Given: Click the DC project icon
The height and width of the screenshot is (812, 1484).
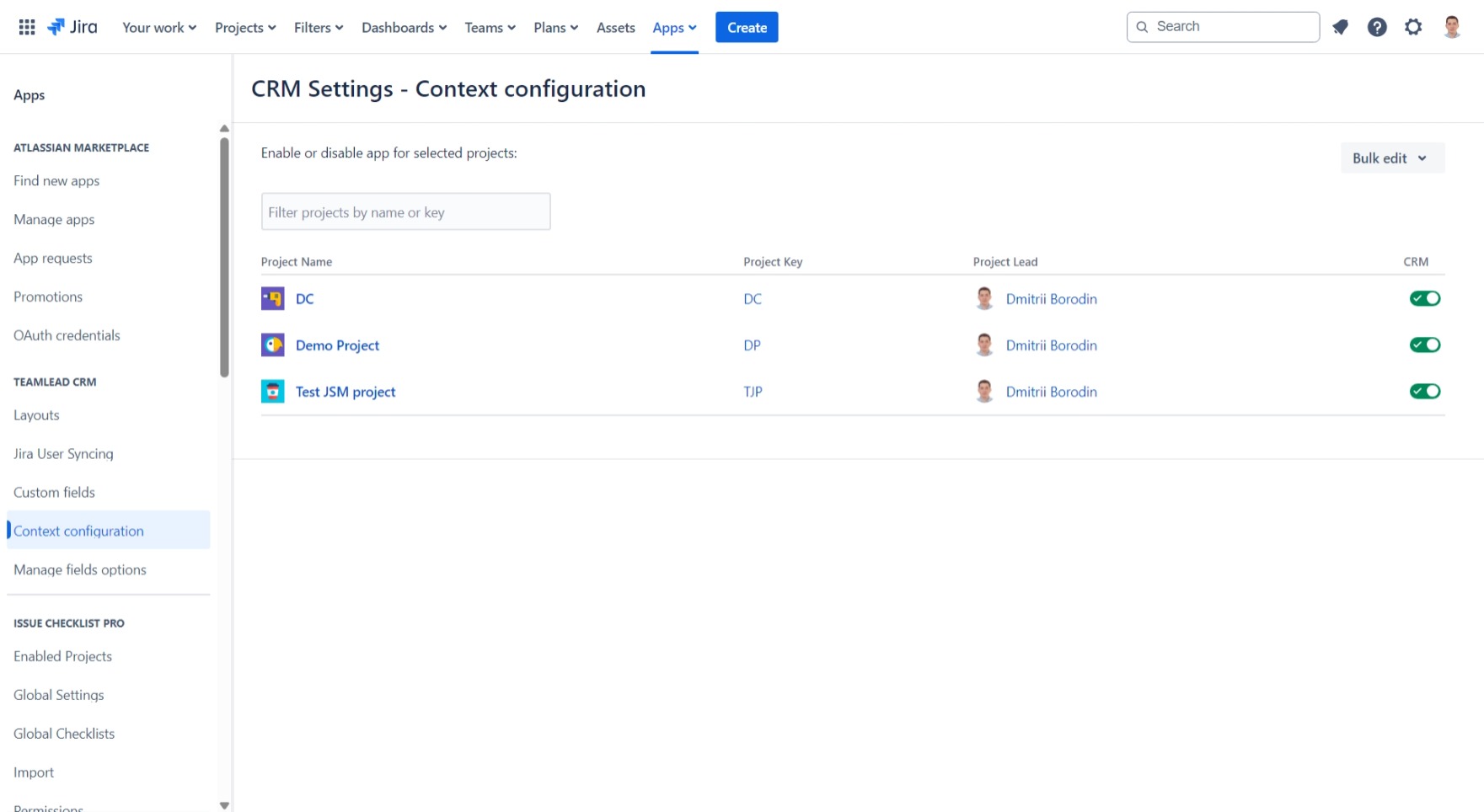Looking at the screenshot, I should tap(272, 298).
